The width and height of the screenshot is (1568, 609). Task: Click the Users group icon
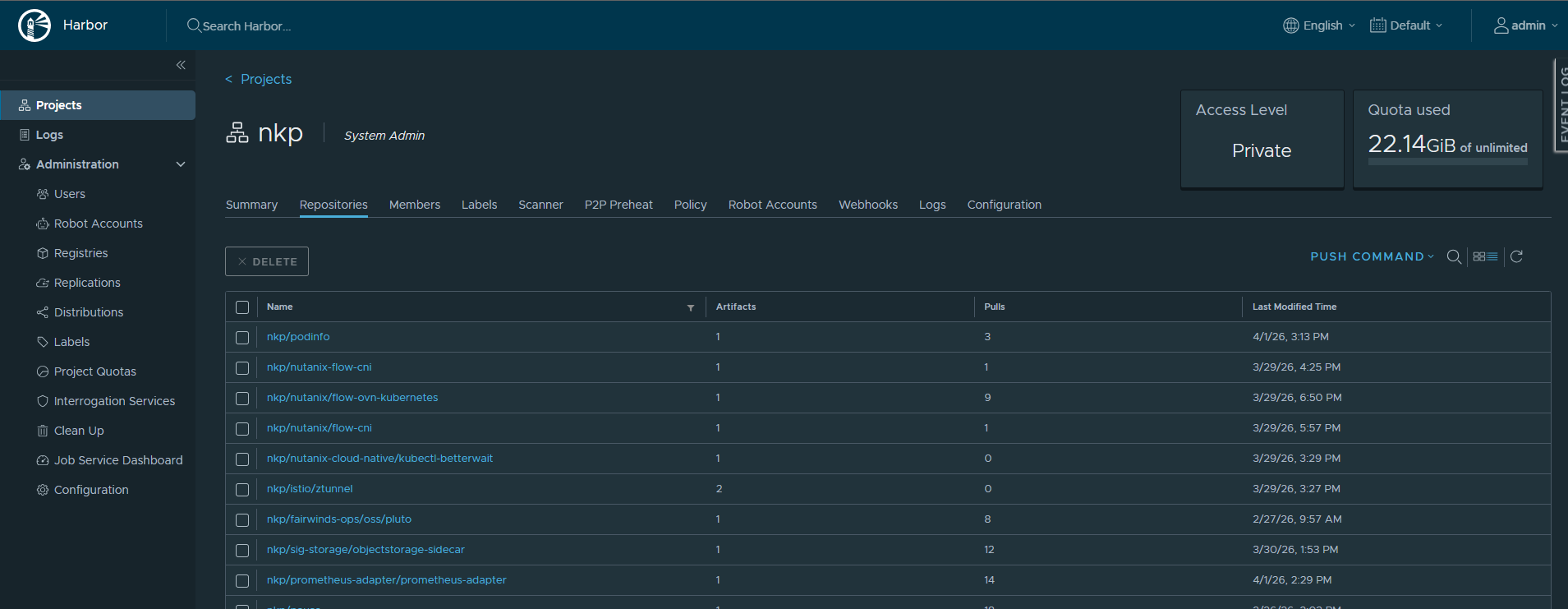point(43,194)
